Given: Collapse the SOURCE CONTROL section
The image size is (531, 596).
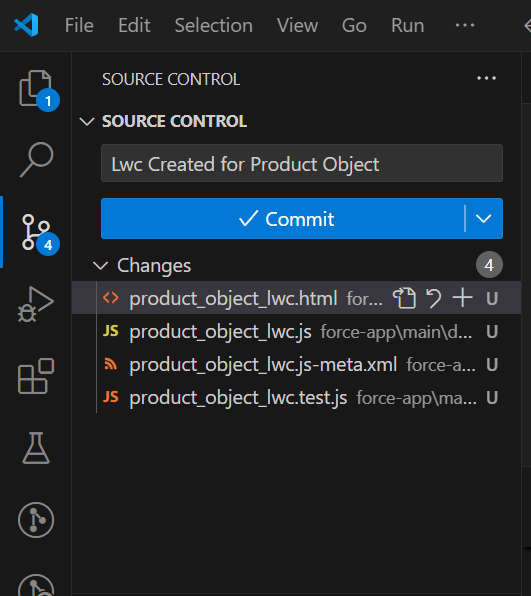Looking at the screenshot, I should click(x=87, y=122).
